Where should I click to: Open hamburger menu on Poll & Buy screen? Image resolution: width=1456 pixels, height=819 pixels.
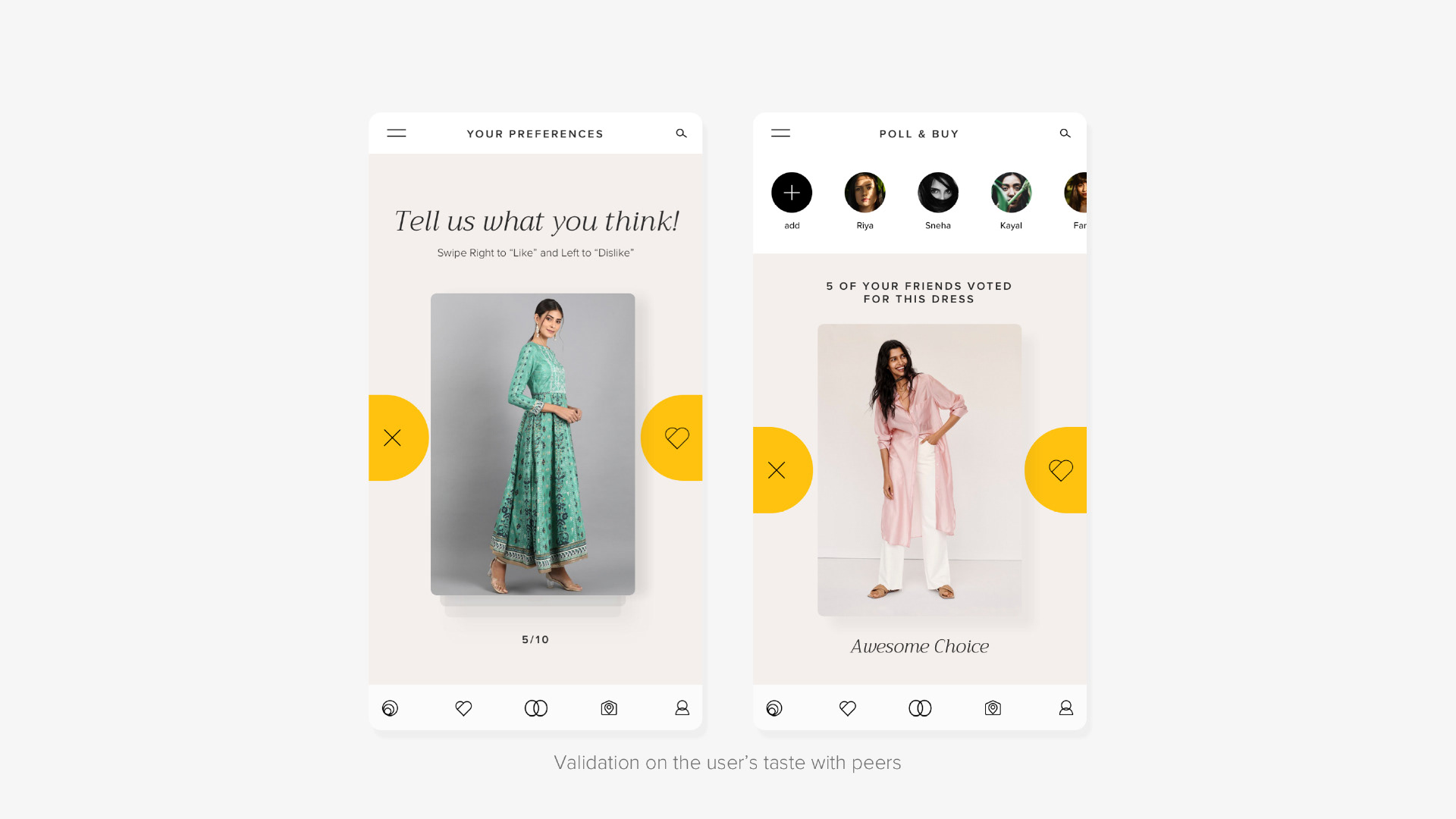(780, 133)
